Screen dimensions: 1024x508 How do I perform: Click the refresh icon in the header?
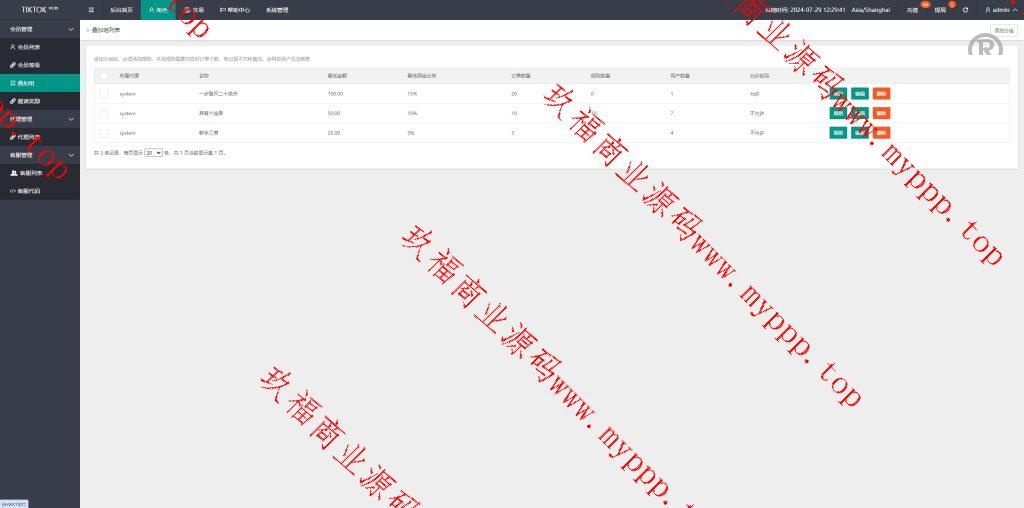pos(965,9)
